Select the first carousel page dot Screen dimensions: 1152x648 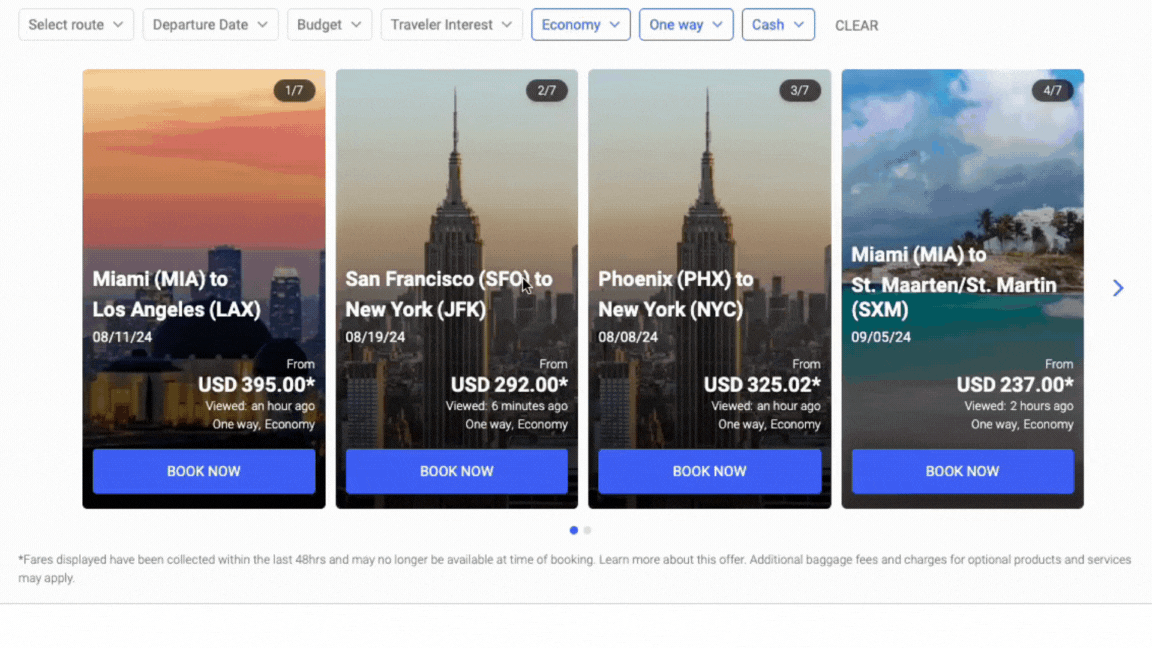click(x=574, y=530)
